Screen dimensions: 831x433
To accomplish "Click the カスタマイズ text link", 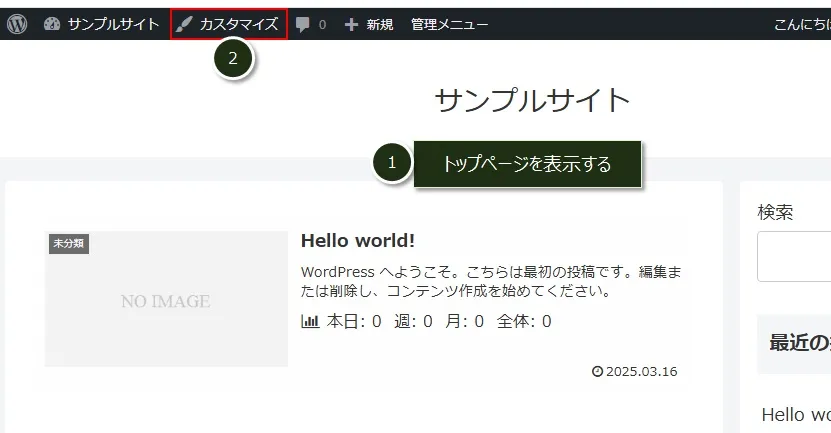I will 238,24.
